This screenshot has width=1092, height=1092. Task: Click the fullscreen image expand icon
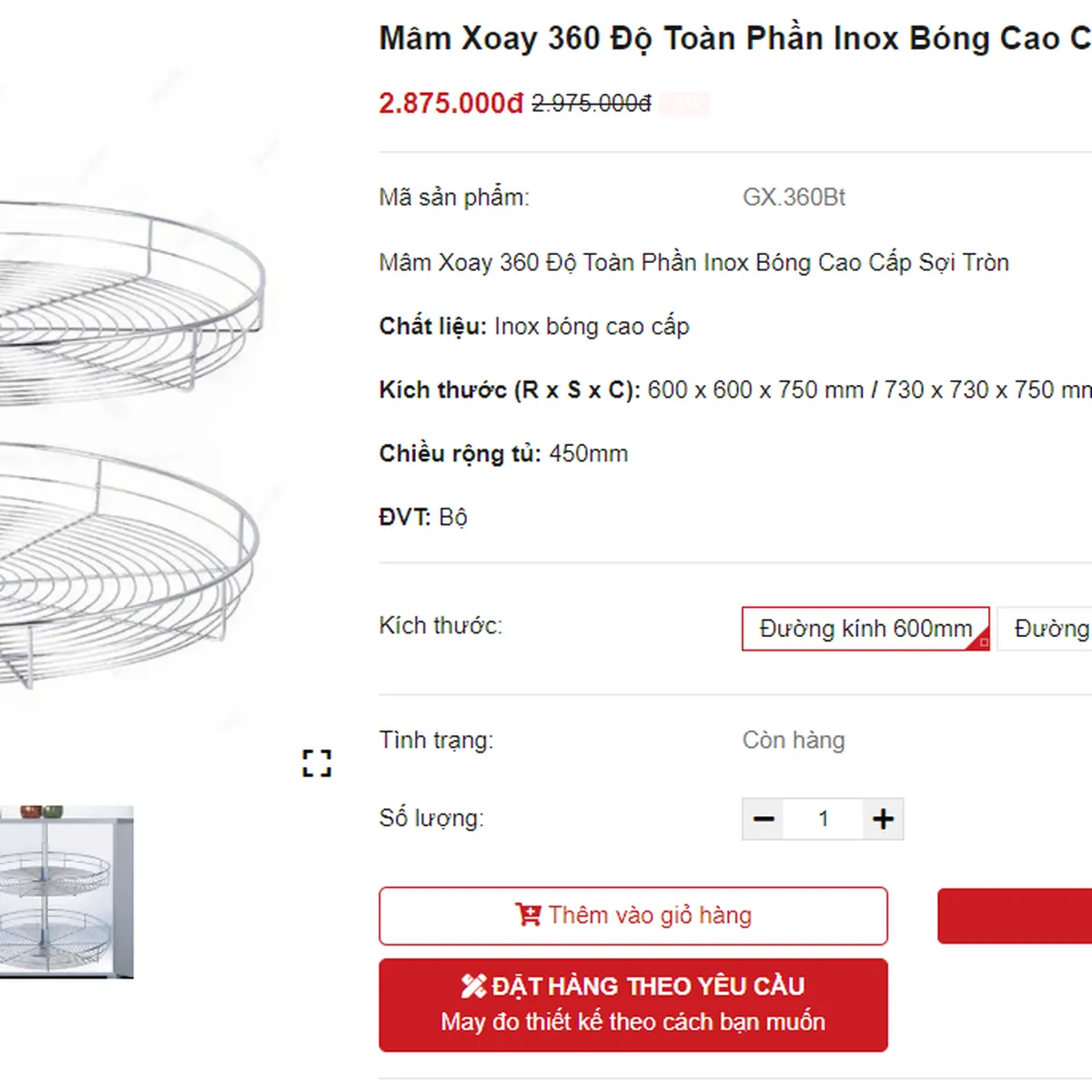point(317,763)
